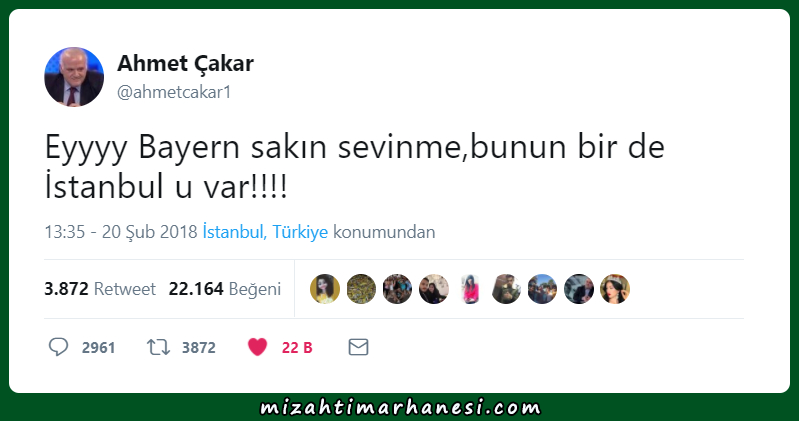Click the 2961 reply count

click(98, 348)
